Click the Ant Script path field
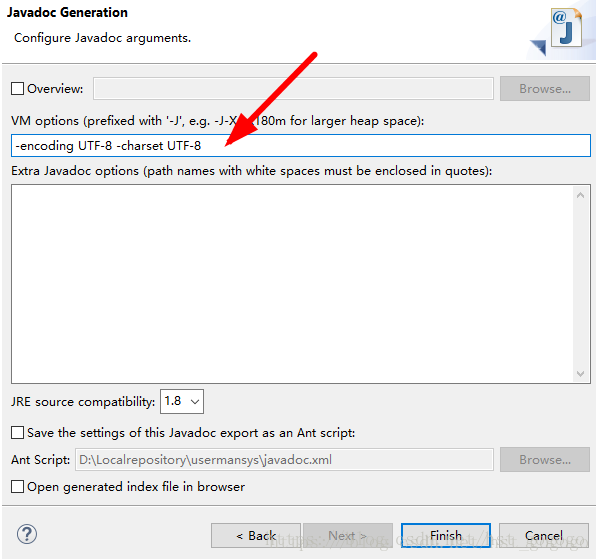 284,459
